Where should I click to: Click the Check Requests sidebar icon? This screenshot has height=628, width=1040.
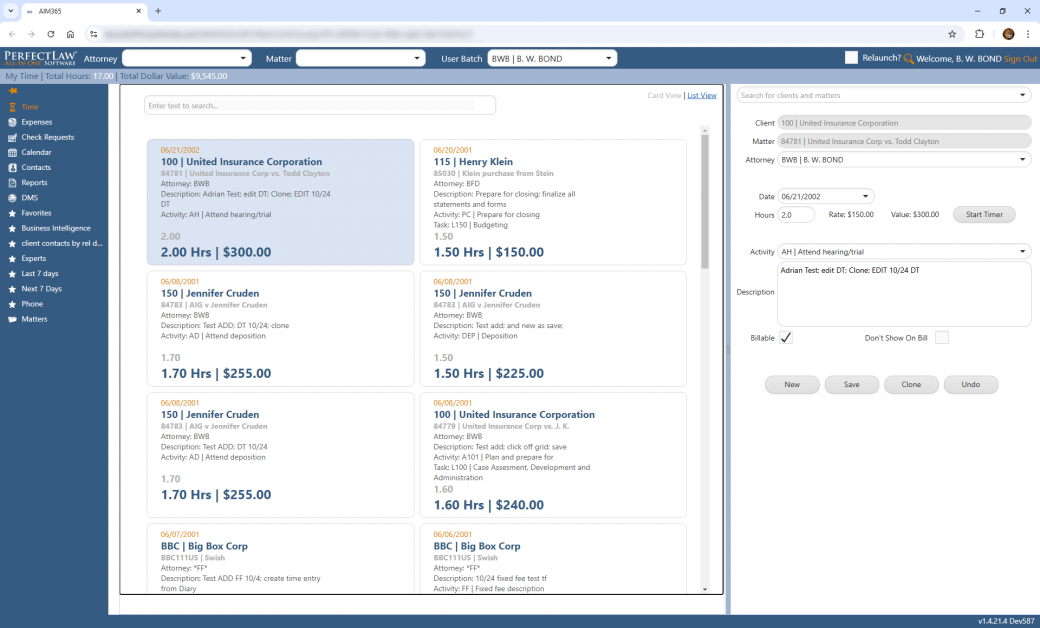point(12,137)
